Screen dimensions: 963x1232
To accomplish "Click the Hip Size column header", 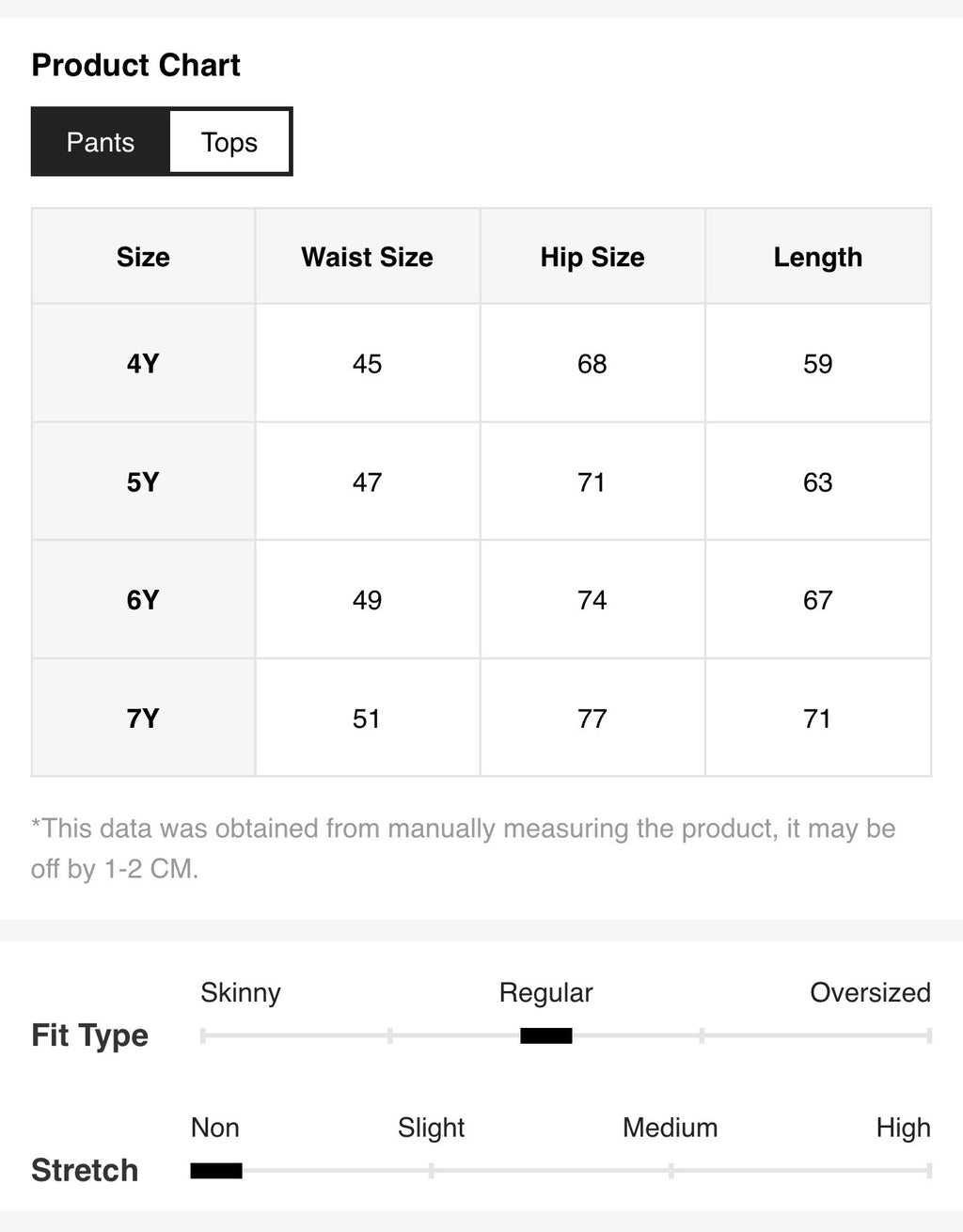I will click(592, 257).
